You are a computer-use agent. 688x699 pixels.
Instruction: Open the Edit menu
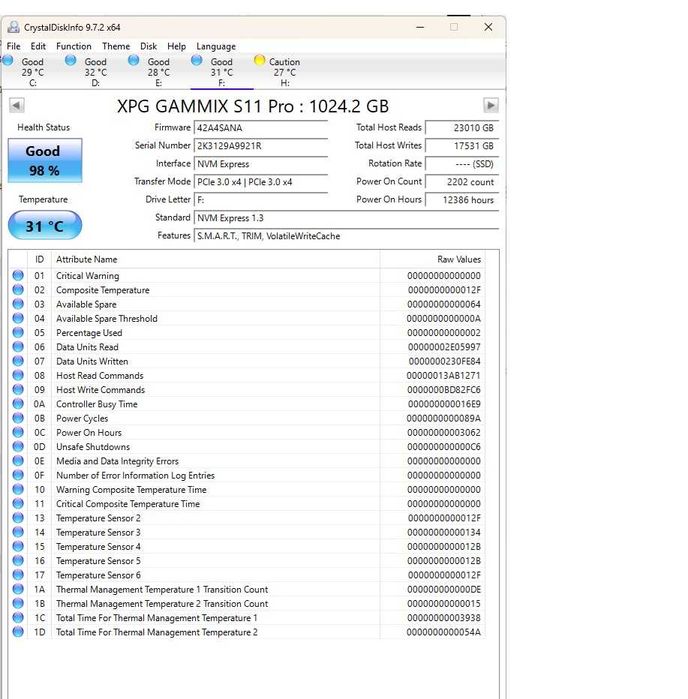(x=38, y=46)
